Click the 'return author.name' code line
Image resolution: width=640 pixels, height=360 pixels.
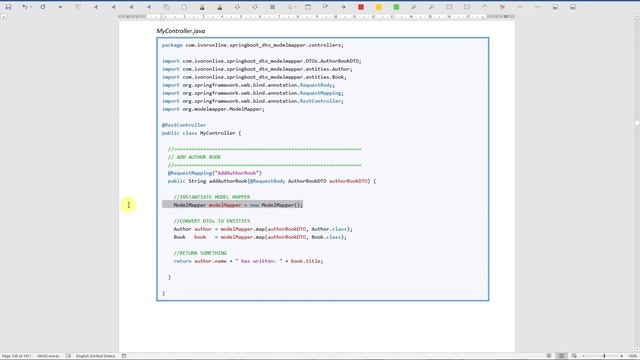(248, 261)
